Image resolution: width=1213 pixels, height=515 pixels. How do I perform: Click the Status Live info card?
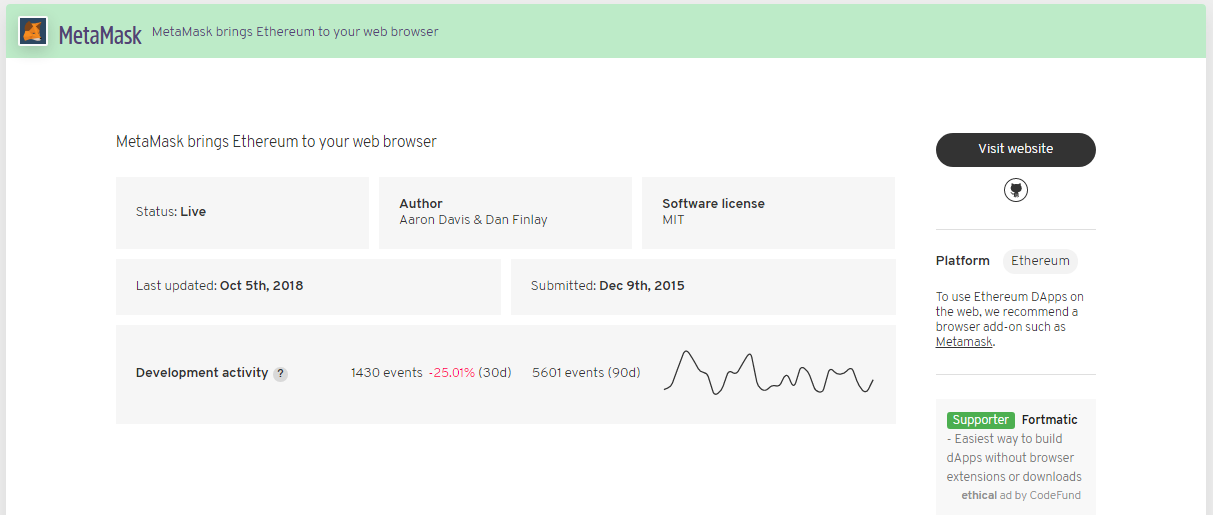tap(242, 212)
